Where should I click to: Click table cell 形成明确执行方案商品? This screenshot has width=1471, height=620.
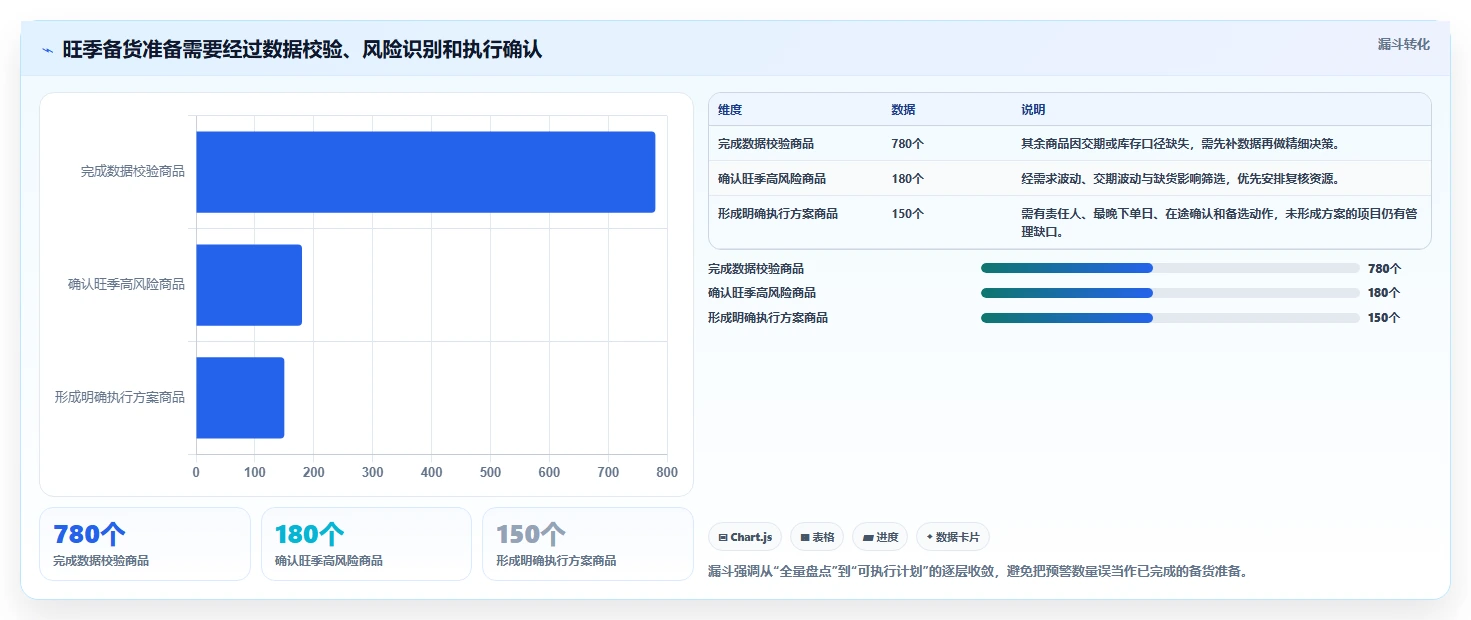778,214
